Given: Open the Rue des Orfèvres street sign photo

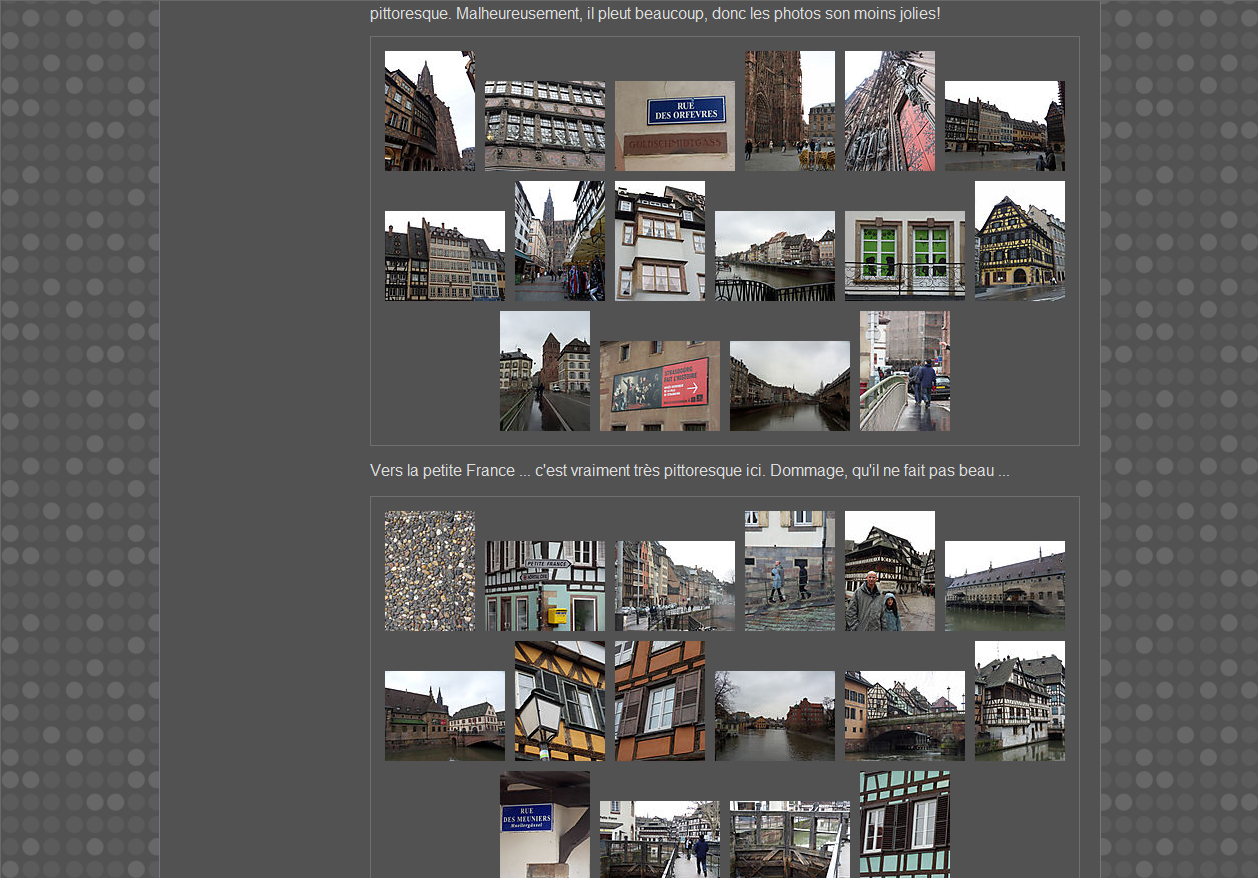Looking at the screenshot, I should 674,126.
